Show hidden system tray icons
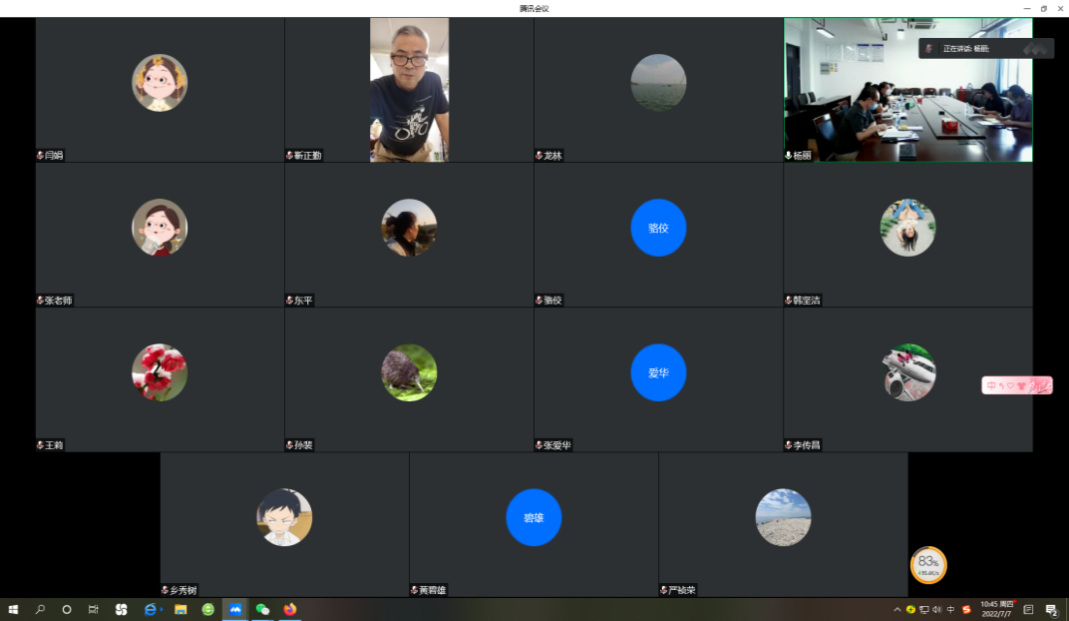Viewport: 1069px width, 621px height. pyautogui.click(x=897, y=609)
